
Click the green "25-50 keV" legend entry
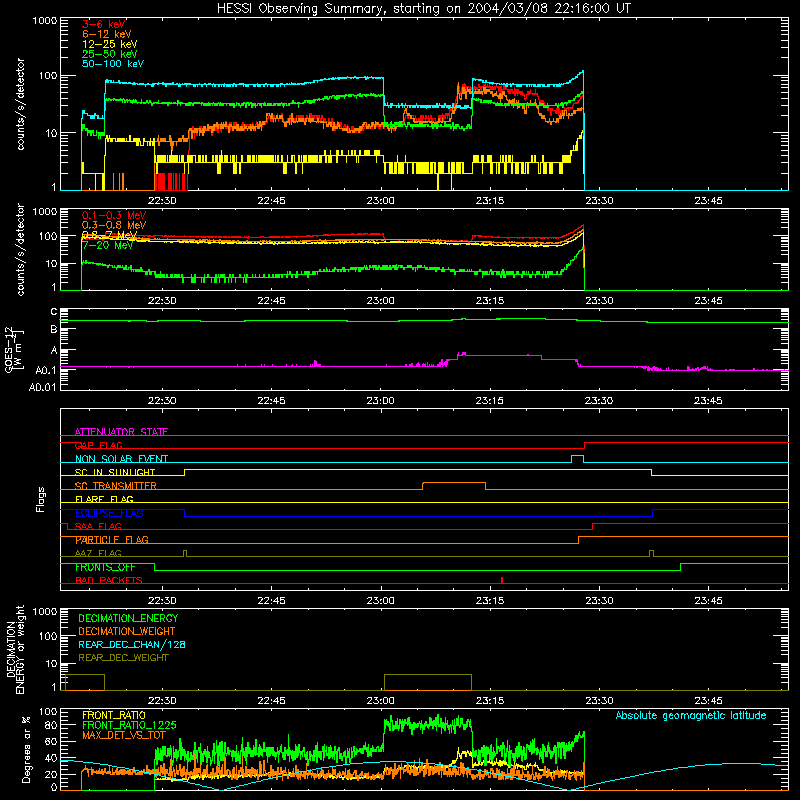(110, 54)
